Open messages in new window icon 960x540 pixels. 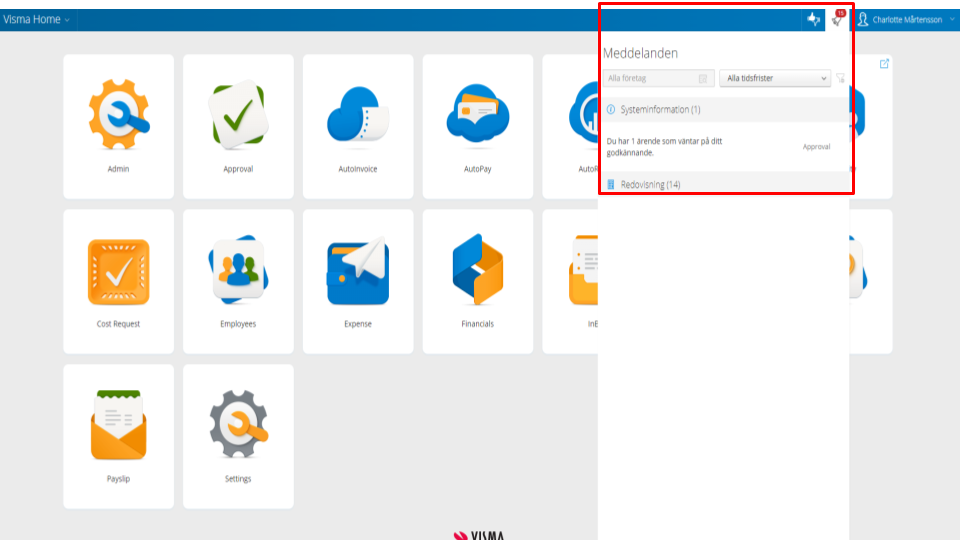(884, 64)
